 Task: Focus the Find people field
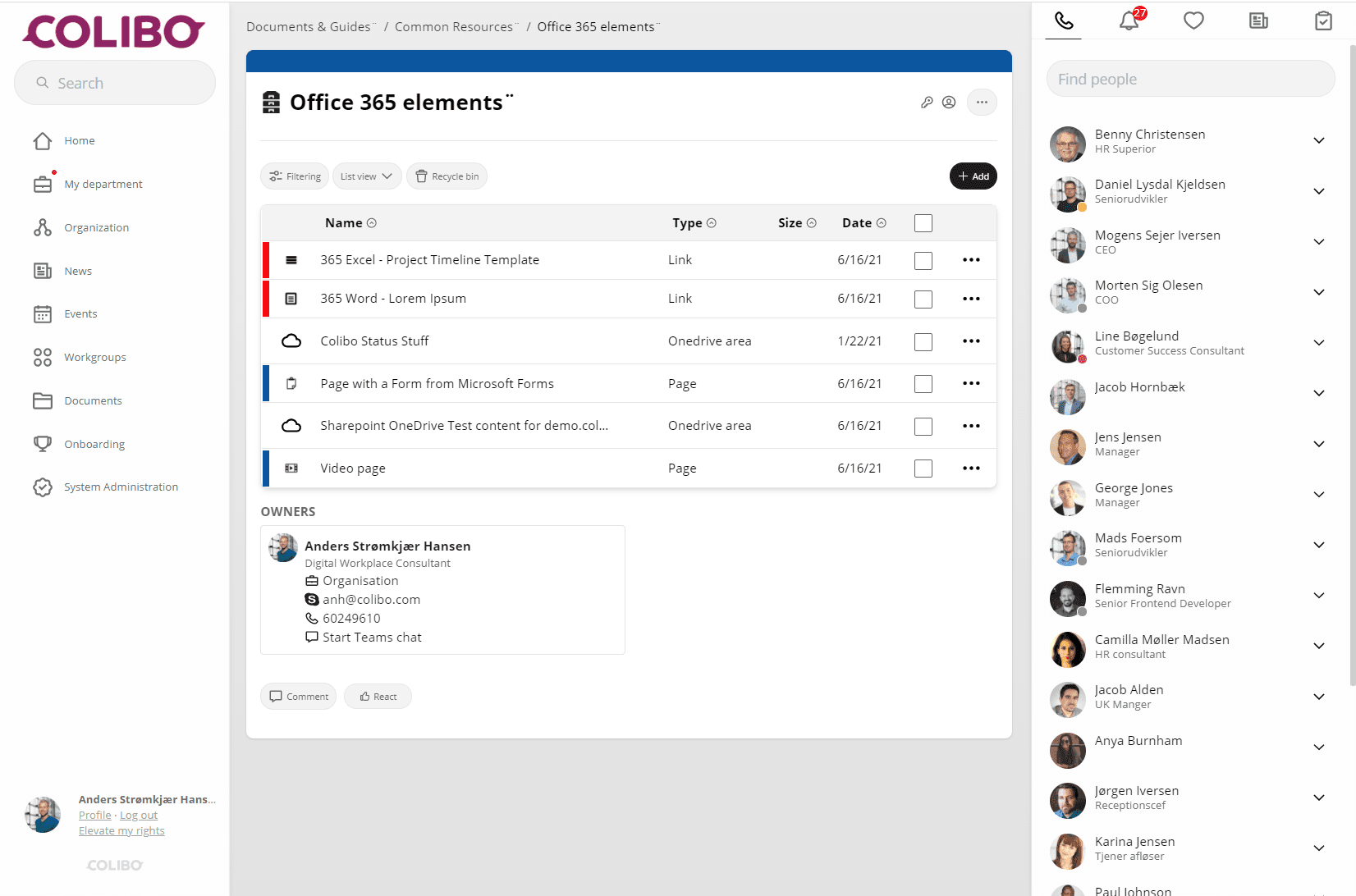click(x=1191, y=79)
